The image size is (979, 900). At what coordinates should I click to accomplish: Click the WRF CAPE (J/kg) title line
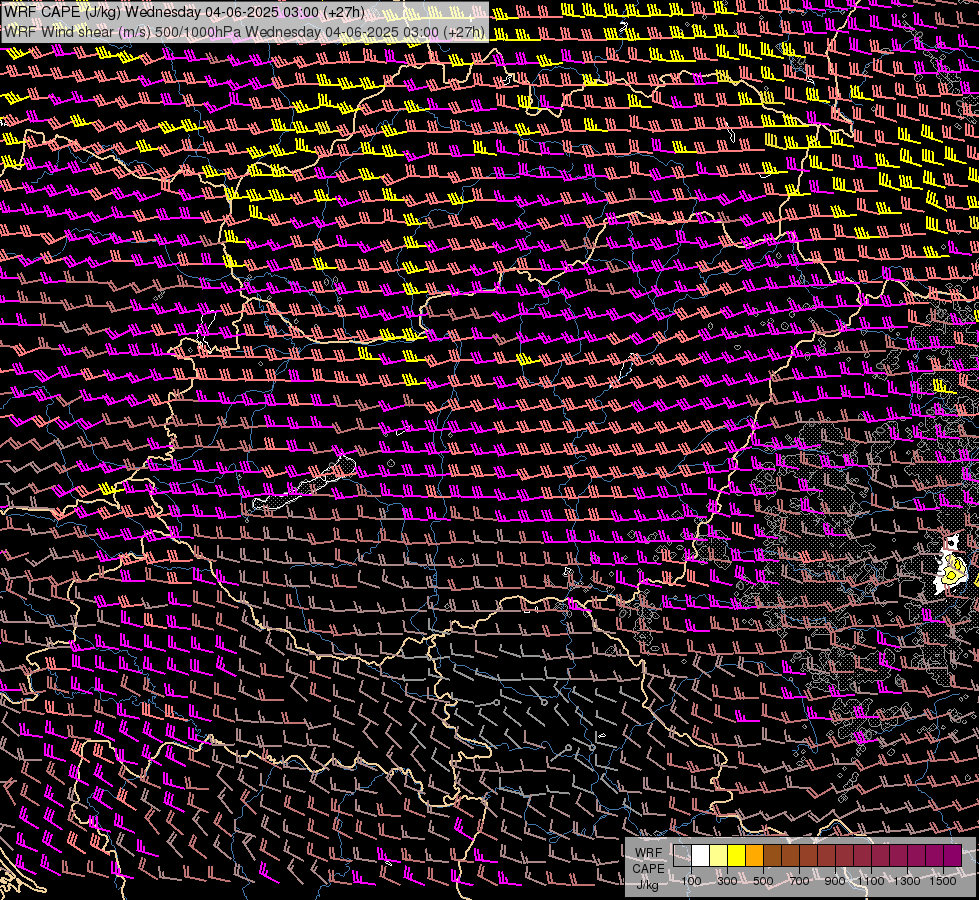(184, 12)
